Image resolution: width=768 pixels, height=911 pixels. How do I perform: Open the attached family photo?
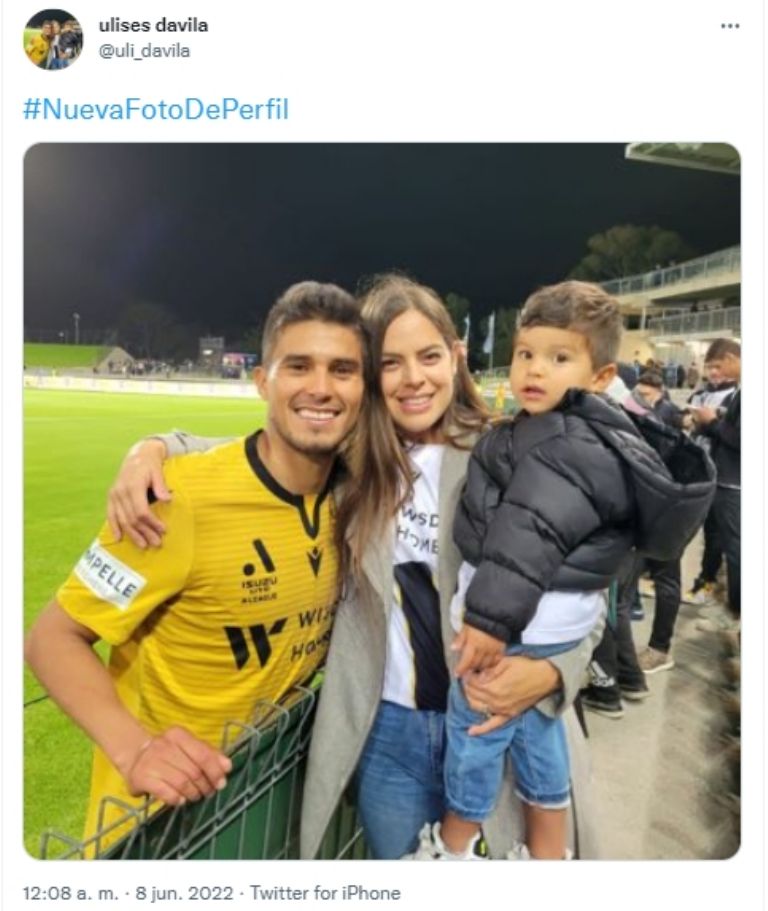pos(382,501)
